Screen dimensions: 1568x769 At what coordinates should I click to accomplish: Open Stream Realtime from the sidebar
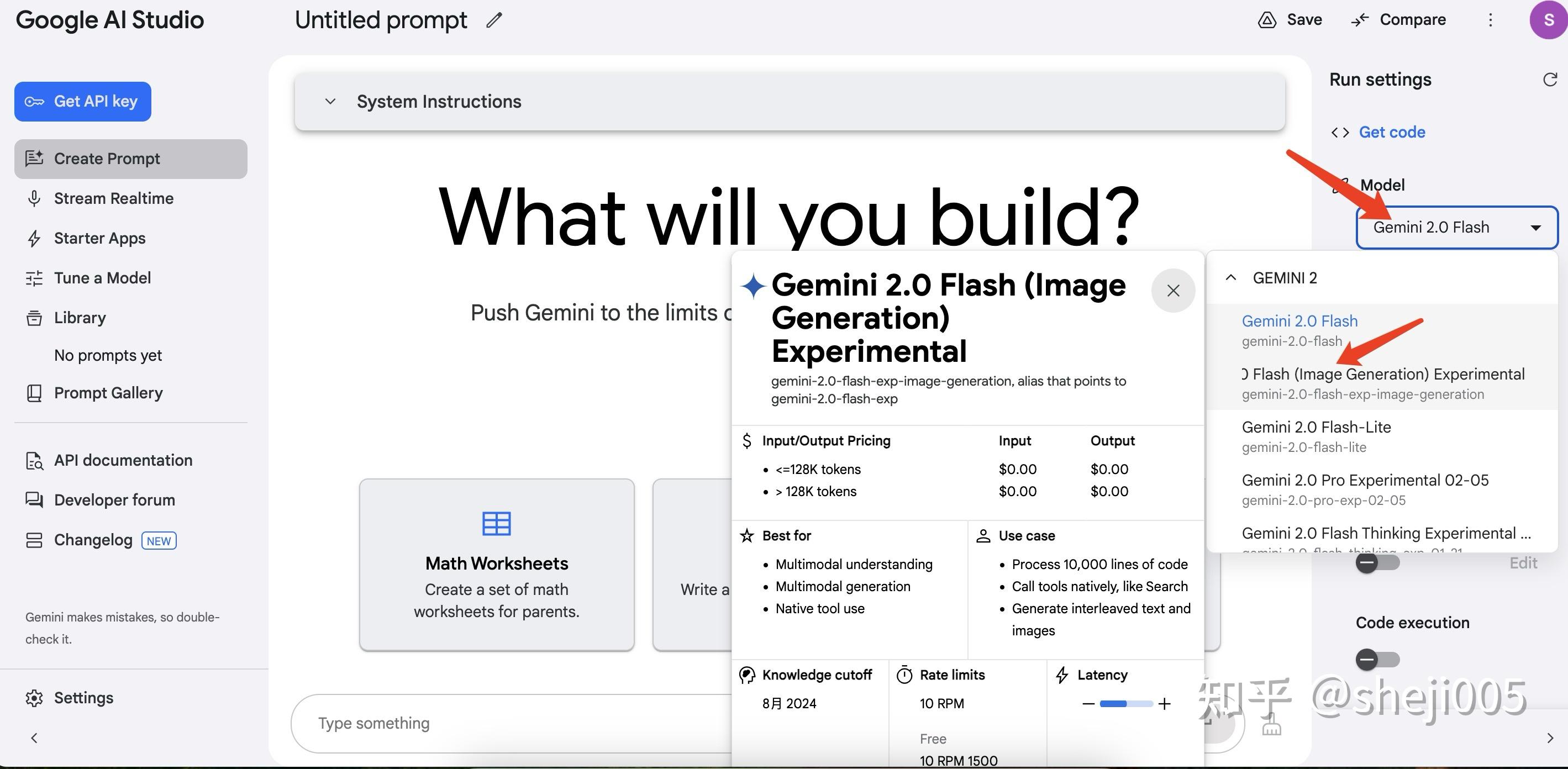click(112, 198)
